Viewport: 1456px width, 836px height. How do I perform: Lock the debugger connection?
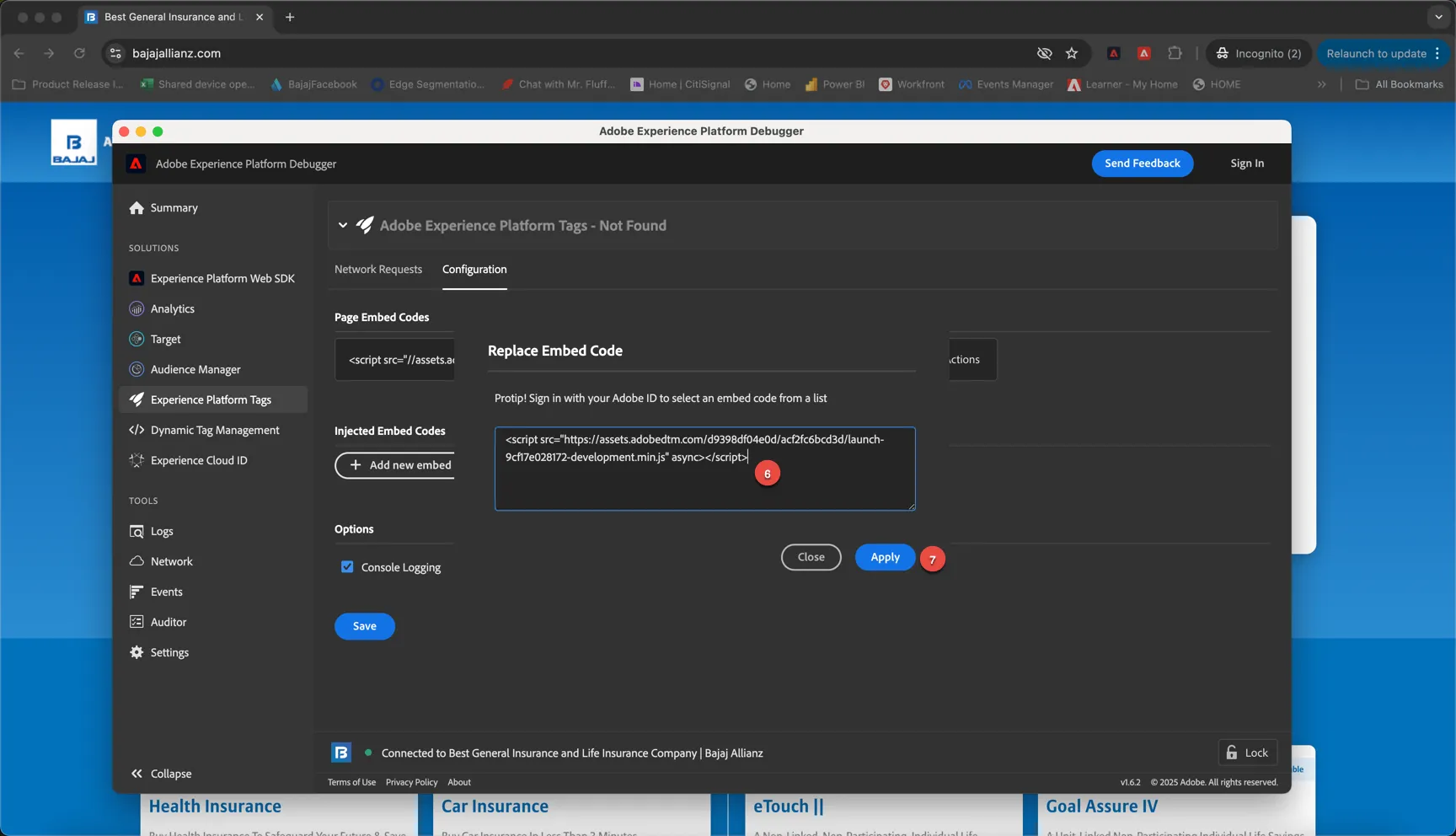[x=1248, y=753]
